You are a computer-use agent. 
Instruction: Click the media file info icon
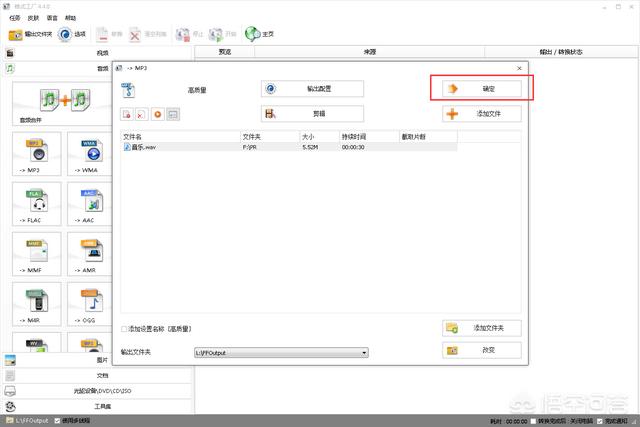pos(173,114)
